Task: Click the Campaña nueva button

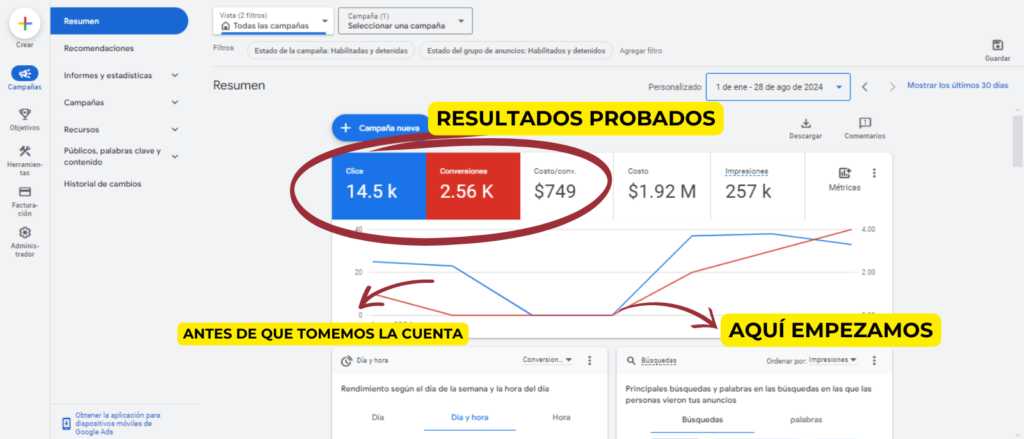Action: pos(380,128)
